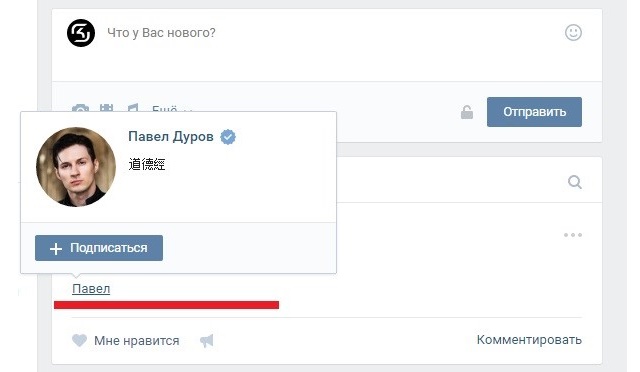The image size is (640, 372).
Task: Toggle the friends-only lock icon
Action: (x=467, y=112)
